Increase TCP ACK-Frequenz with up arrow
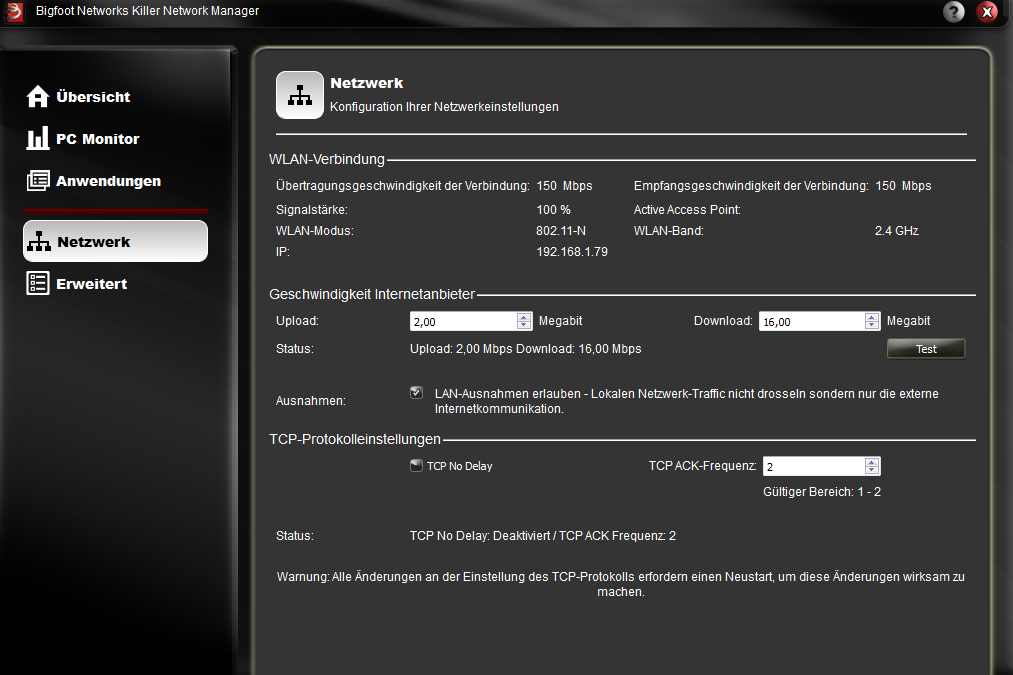The image size is (1013, 675). [872, 462]
